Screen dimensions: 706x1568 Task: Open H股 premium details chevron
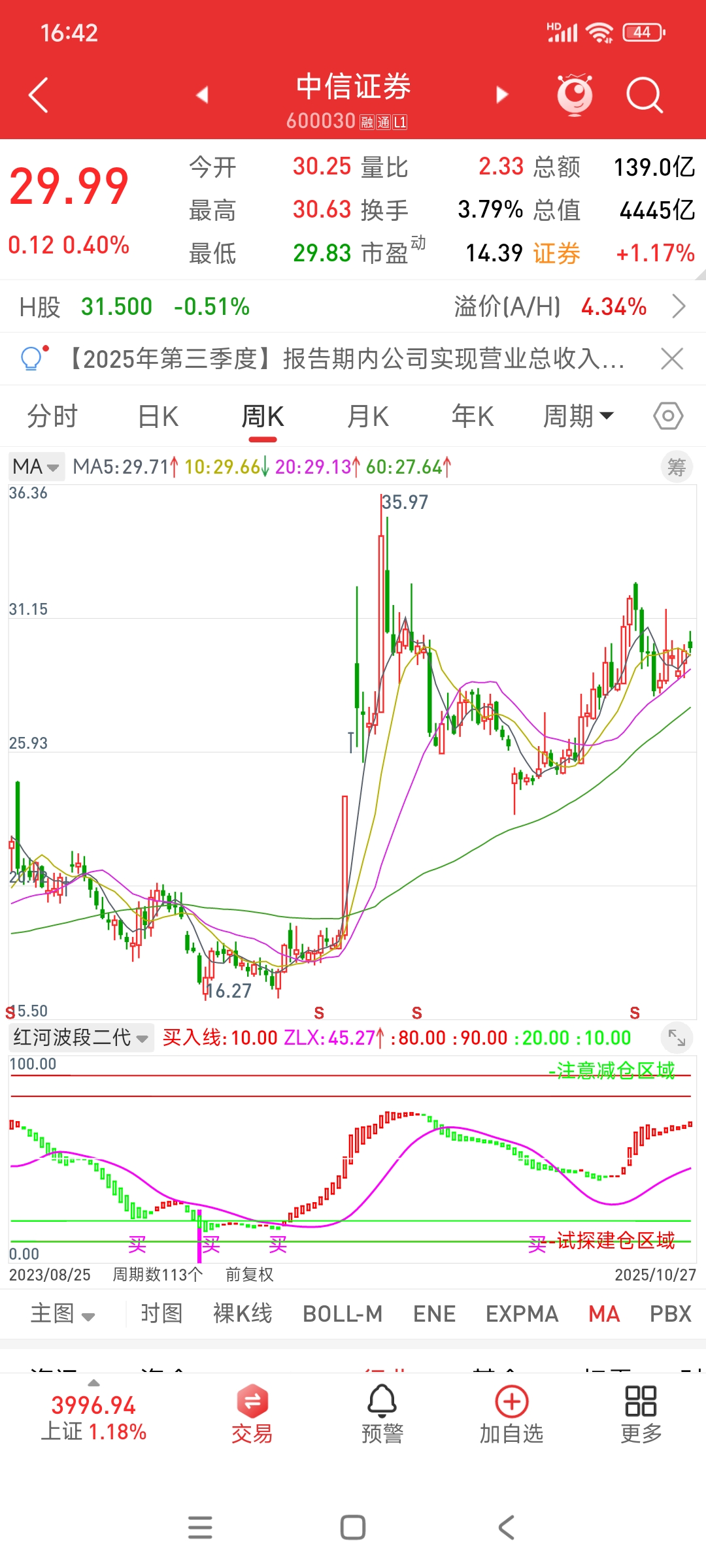pos(679,306)
